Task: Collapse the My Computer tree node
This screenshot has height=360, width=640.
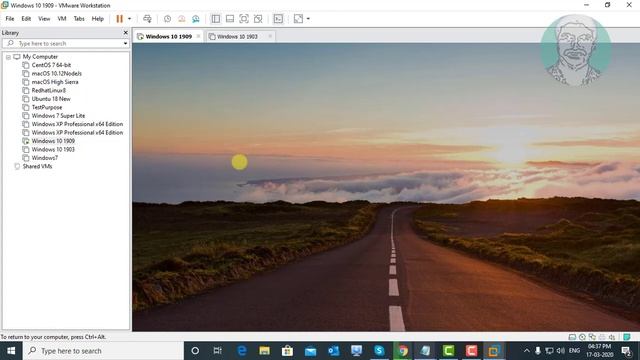Action: click(8, 57)
